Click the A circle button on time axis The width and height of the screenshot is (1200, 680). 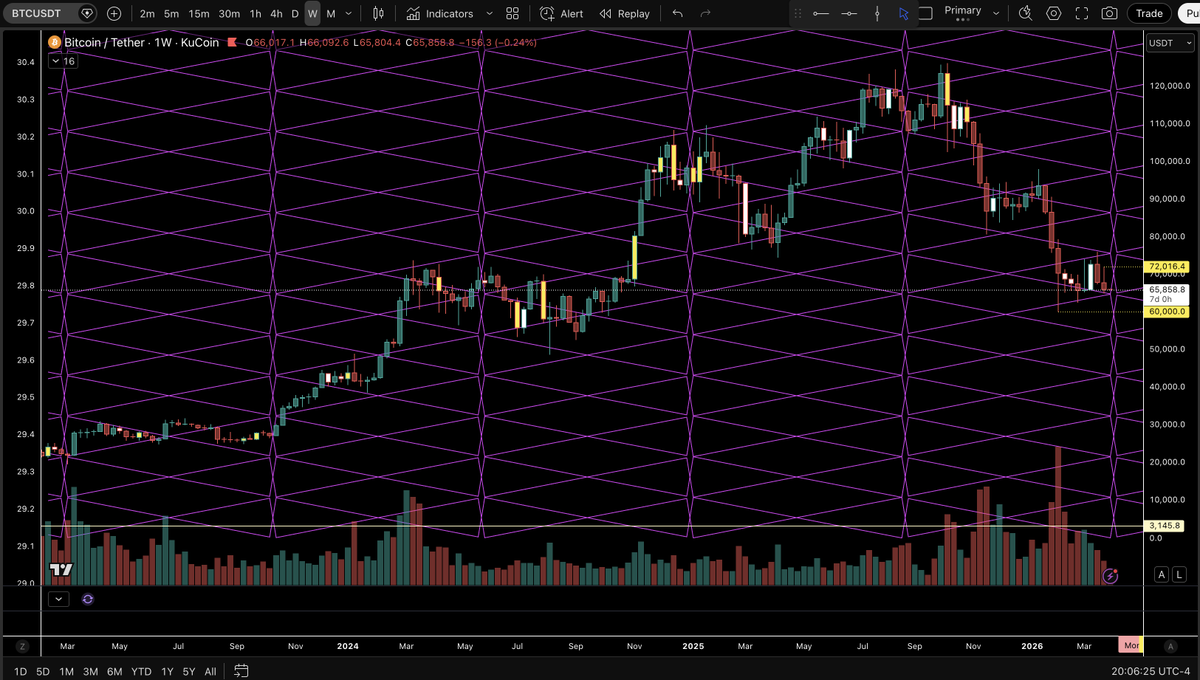[x=1170, y=646]
